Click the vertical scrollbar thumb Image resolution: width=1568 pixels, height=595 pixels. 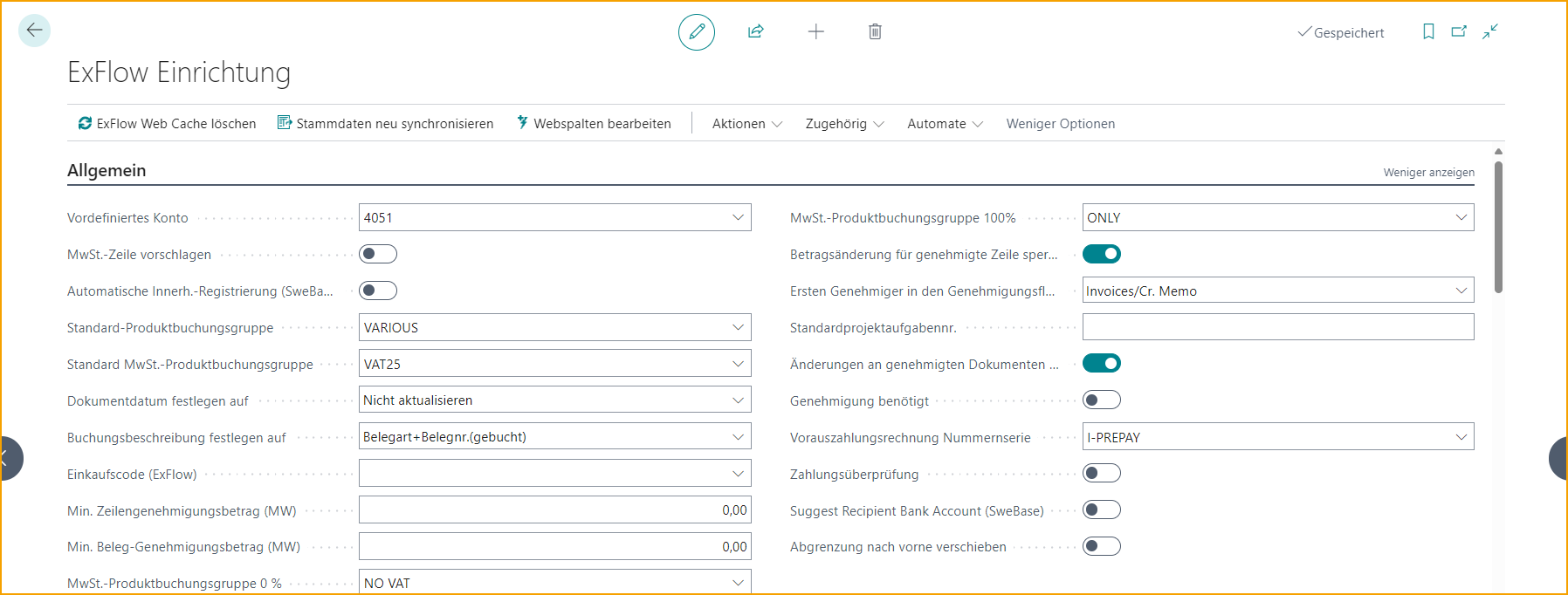pos(1498,227)
